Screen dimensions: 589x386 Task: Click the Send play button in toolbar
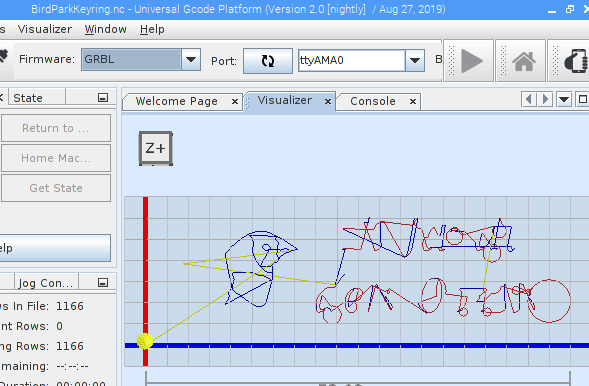click(472, 60)
